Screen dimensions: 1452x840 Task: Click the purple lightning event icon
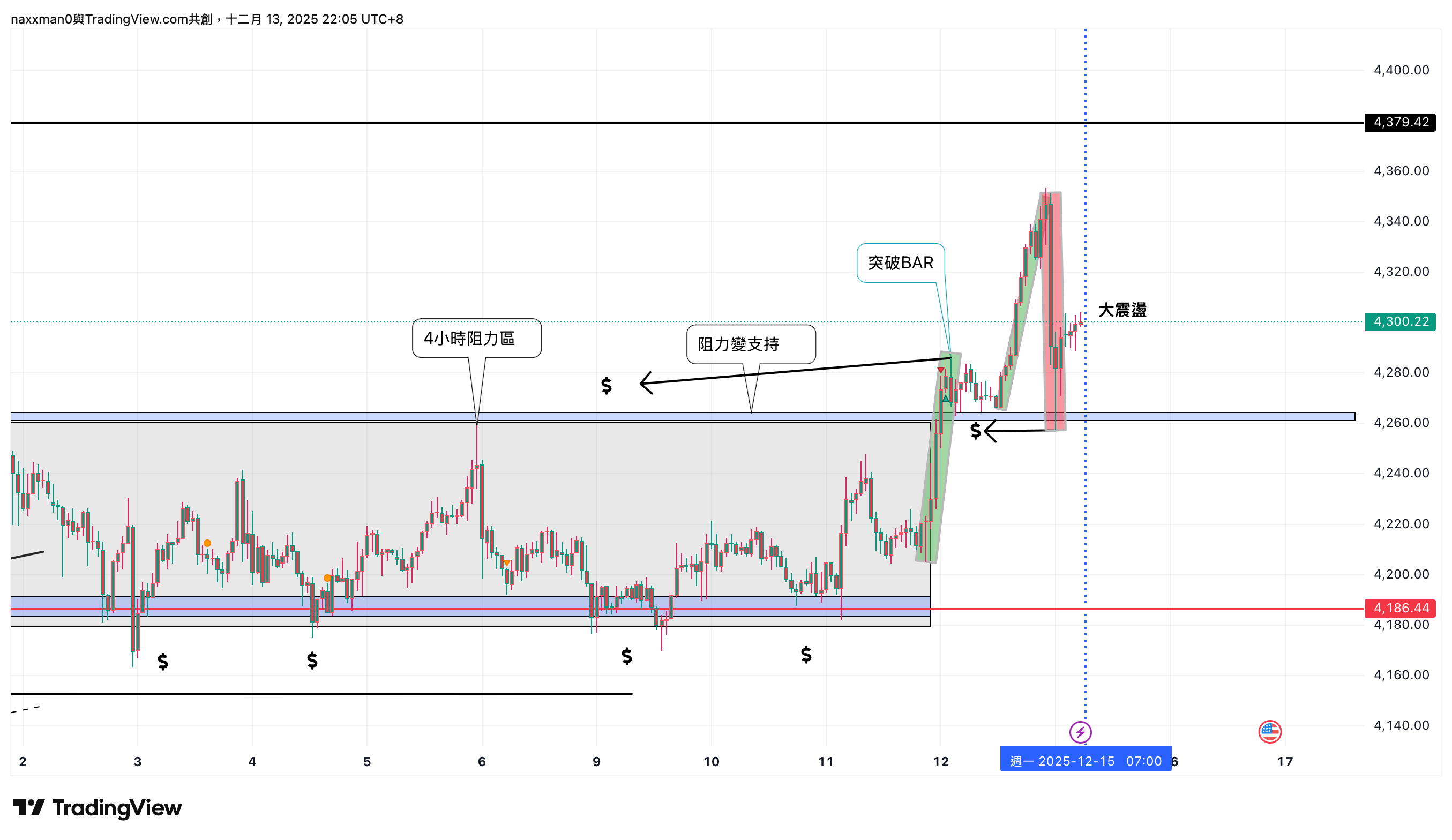1080,732
